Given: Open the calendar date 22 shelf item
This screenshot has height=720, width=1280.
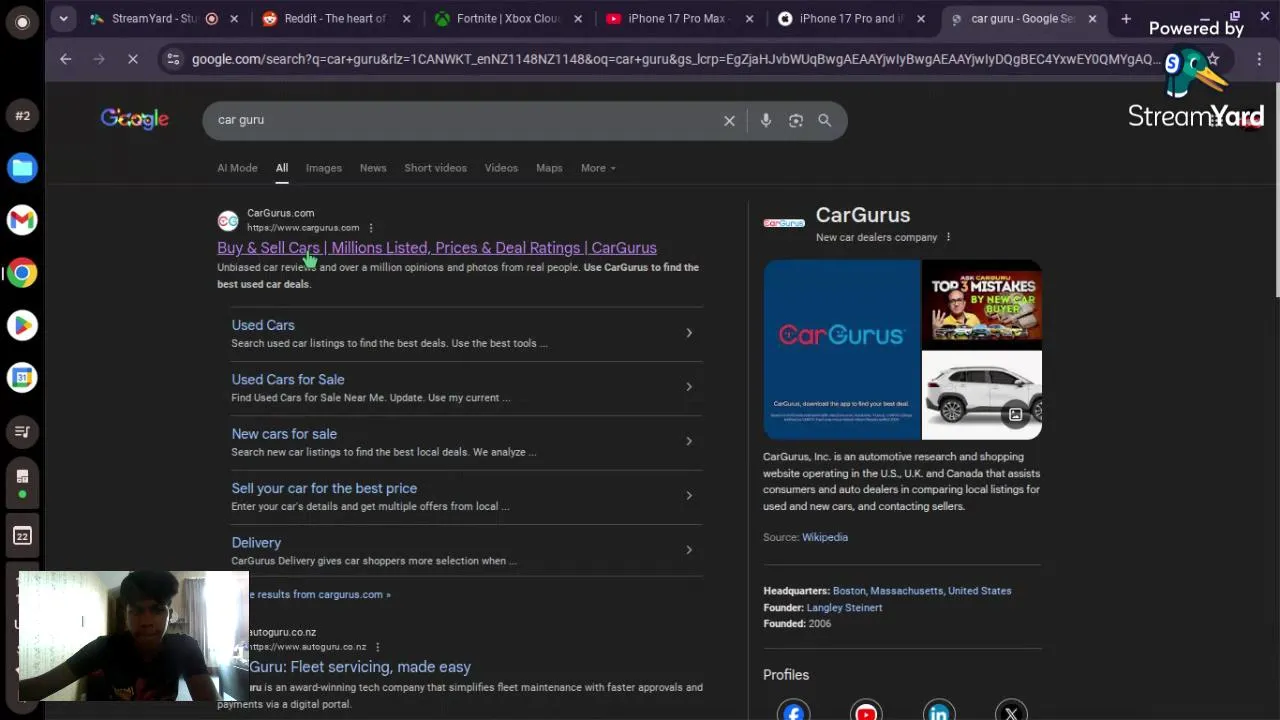Looking at the screenshot, I should click(22, 536).
